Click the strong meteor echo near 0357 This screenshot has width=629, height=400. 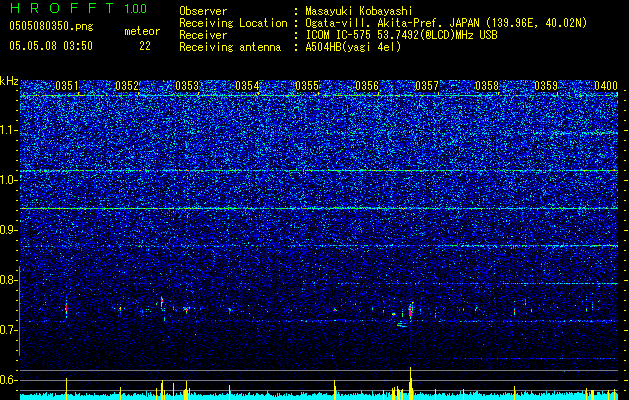(x=411, y=311)
